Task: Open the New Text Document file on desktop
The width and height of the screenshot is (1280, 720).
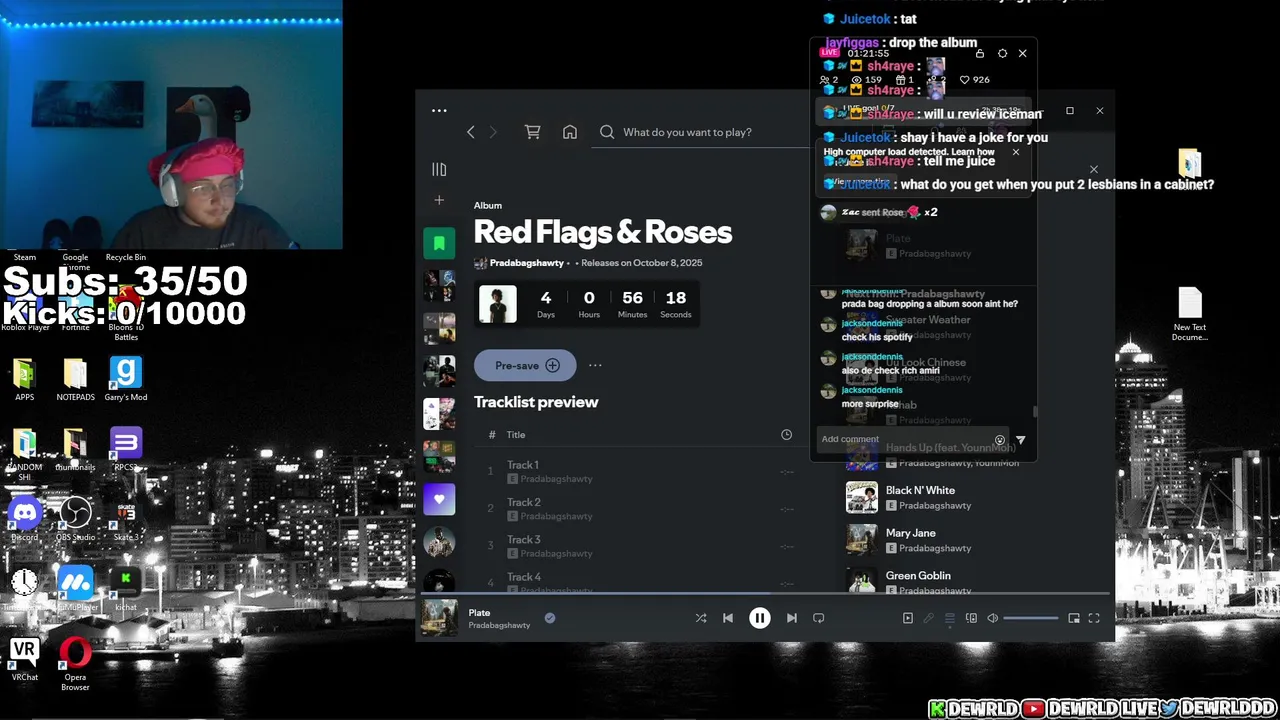Action: coord(1189,314)
